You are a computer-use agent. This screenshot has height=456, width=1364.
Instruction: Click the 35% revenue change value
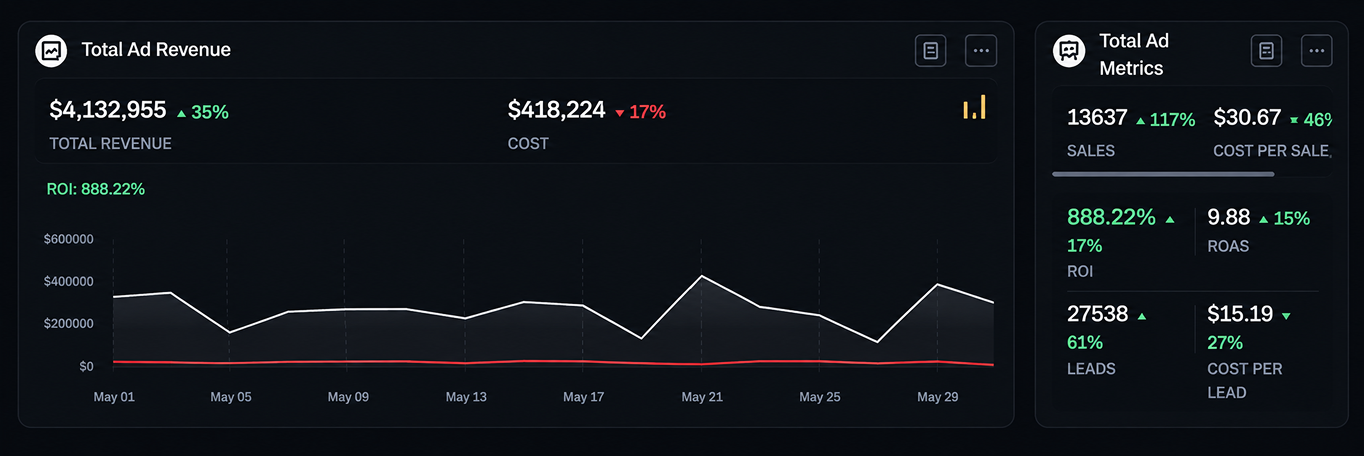pyautogui.click(x=210, y=112)
